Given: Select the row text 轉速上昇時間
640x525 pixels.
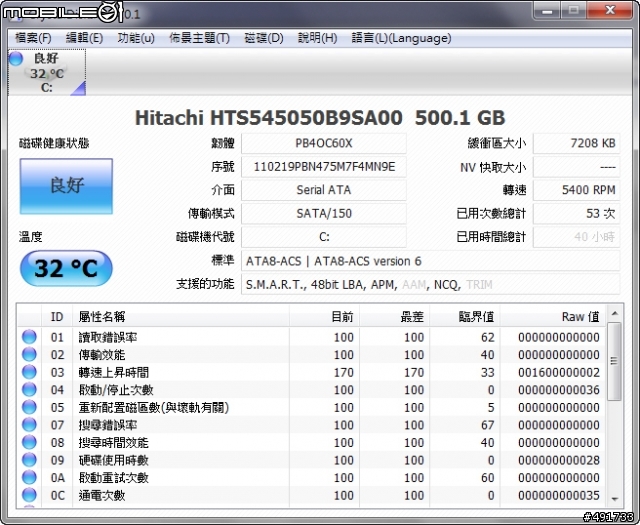Looking at the screenshot, I should (x=114, y=372).
